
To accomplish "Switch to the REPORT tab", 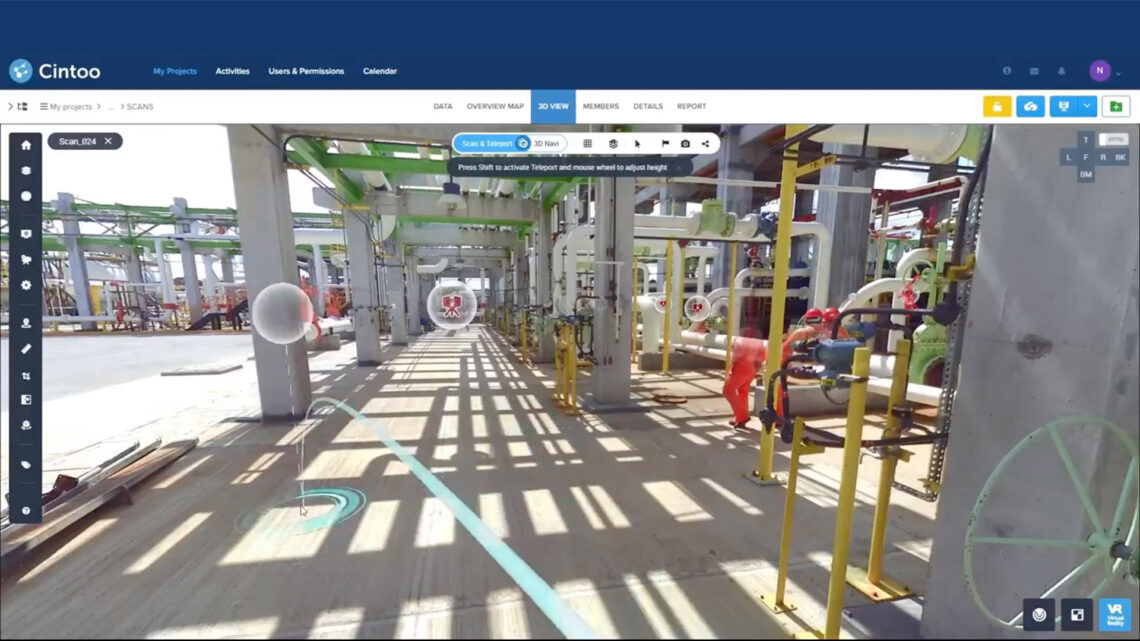I will pyautogui.click(x=691, y=106).
